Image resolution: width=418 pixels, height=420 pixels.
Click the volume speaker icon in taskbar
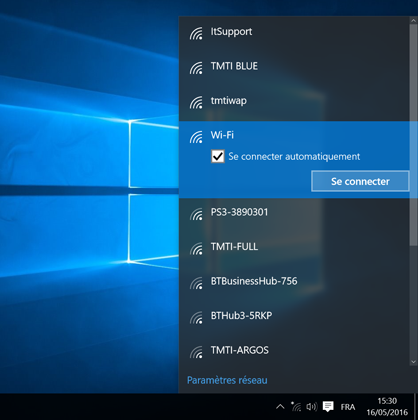312,406
